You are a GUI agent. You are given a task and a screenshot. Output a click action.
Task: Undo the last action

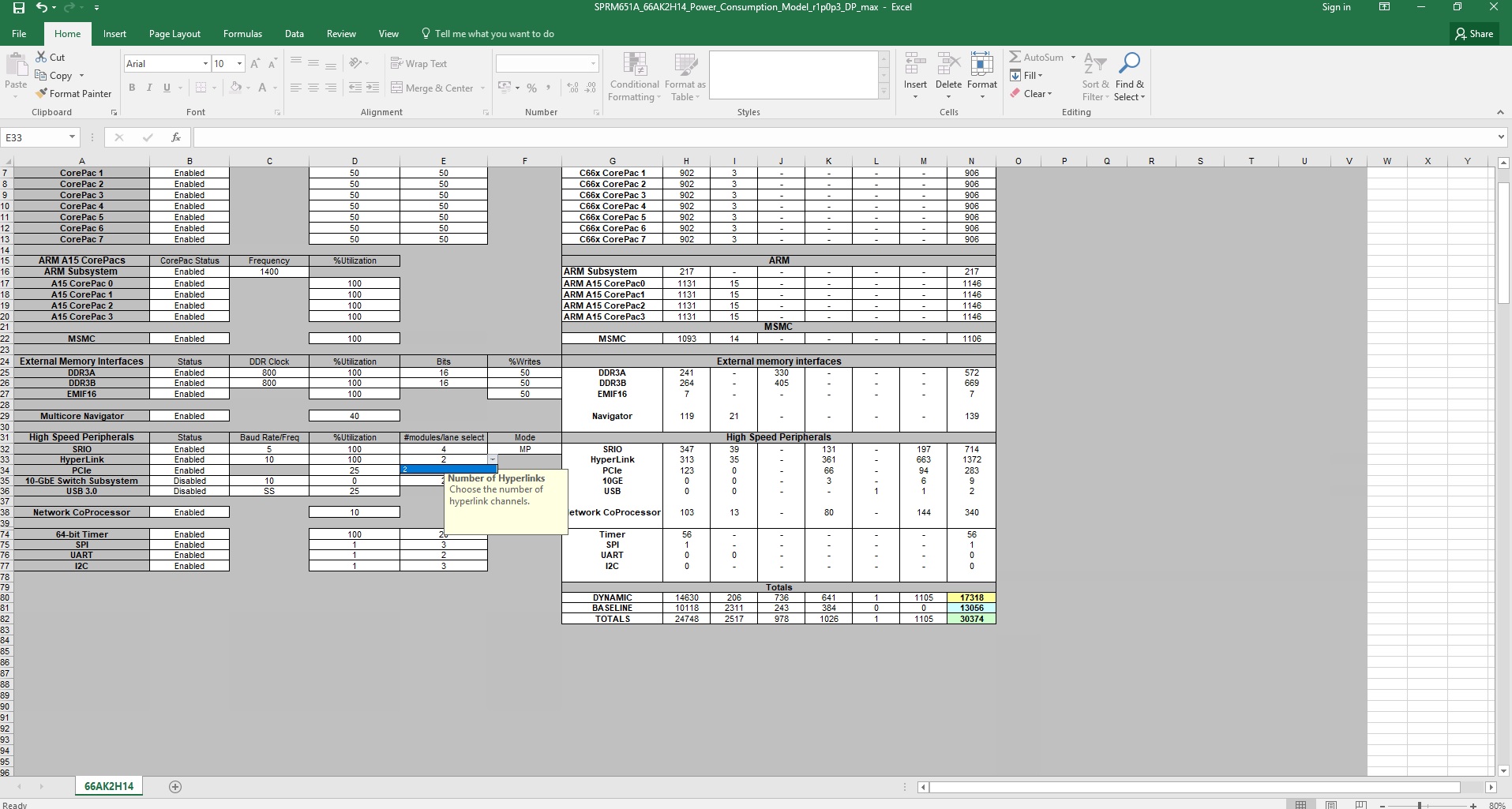(42, 8)
